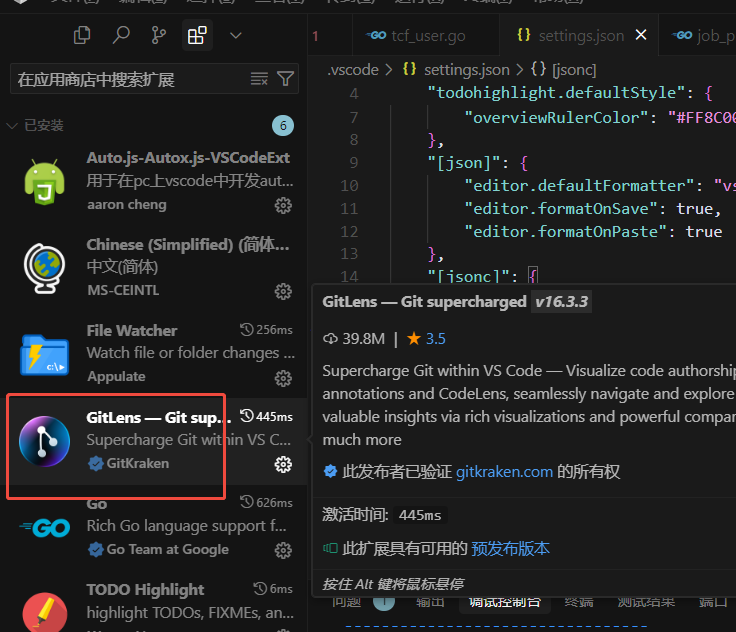Viewport: 736px width, 632px height.
Task: Click the aaron cheng publisher name
Action: tap(127, 205)
